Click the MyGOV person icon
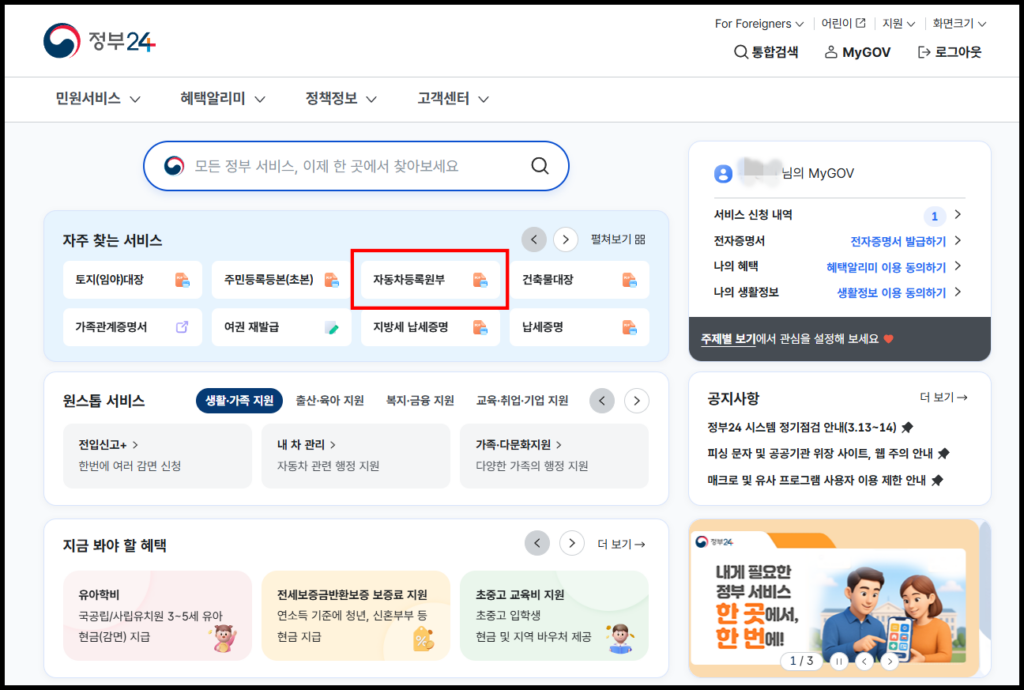This screenshot has width=1024, height=690. [831, 52]
